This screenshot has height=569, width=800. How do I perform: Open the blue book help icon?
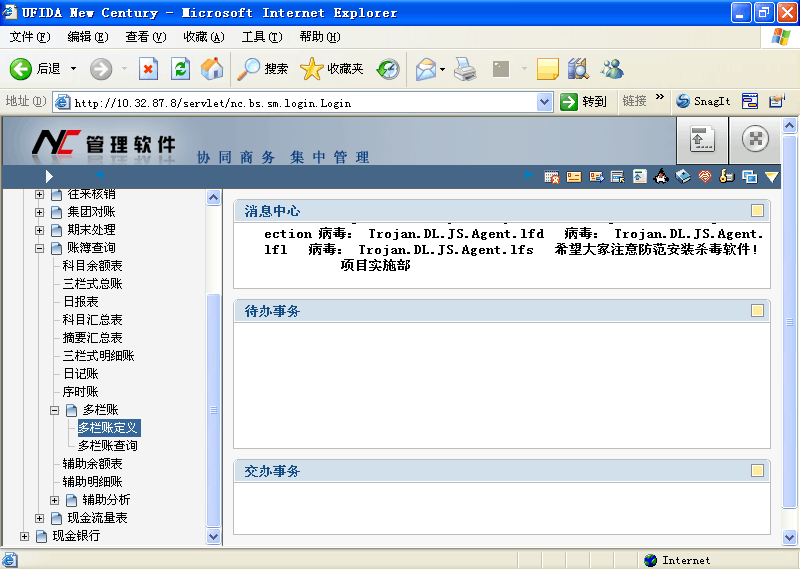click(x=683, y=177)
